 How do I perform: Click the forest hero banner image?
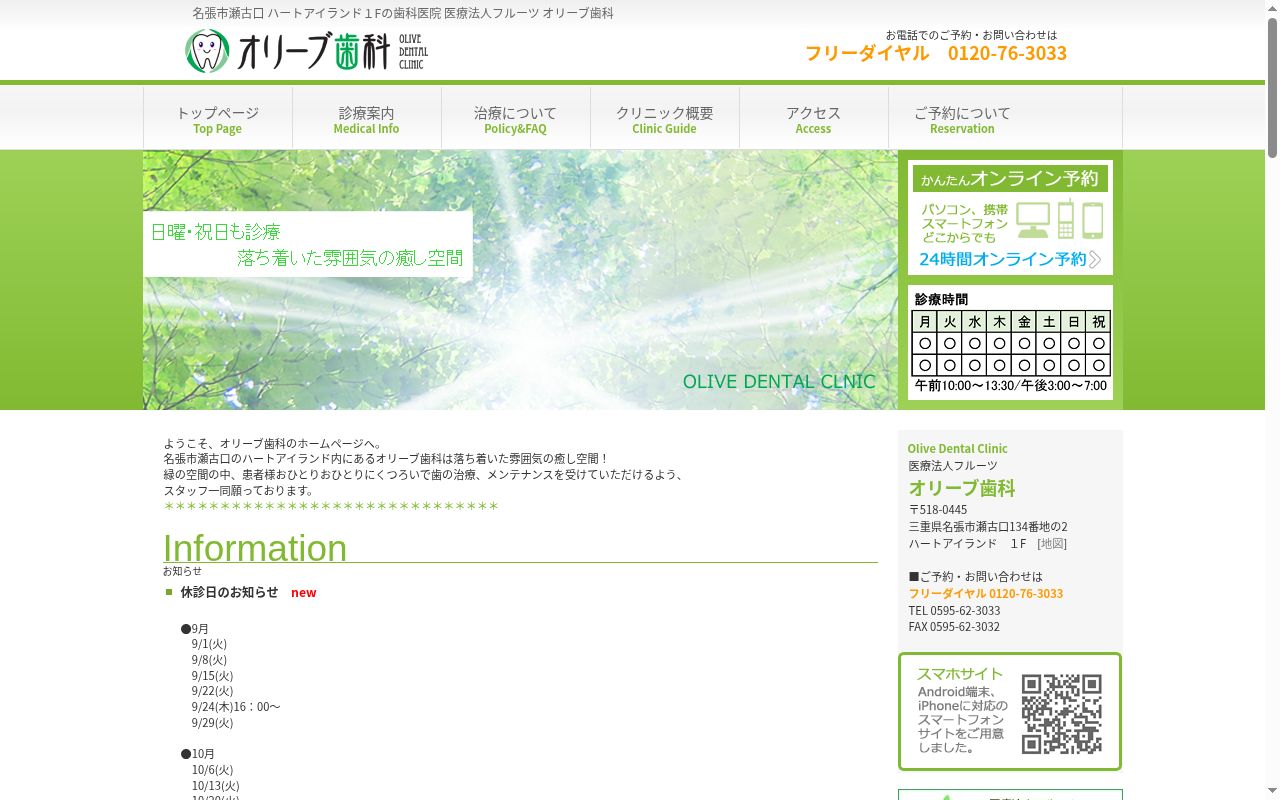pyautogui.click(x=520, y=280)
